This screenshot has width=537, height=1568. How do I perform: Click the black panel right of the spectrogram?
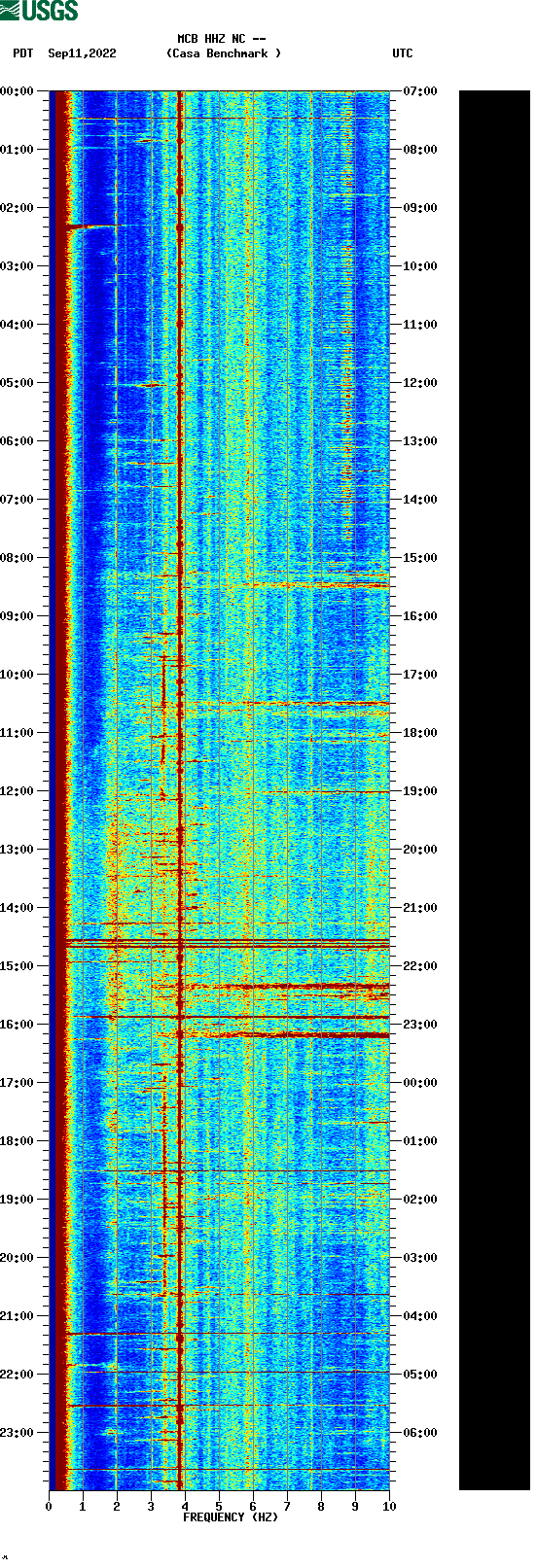click(494, 790)
